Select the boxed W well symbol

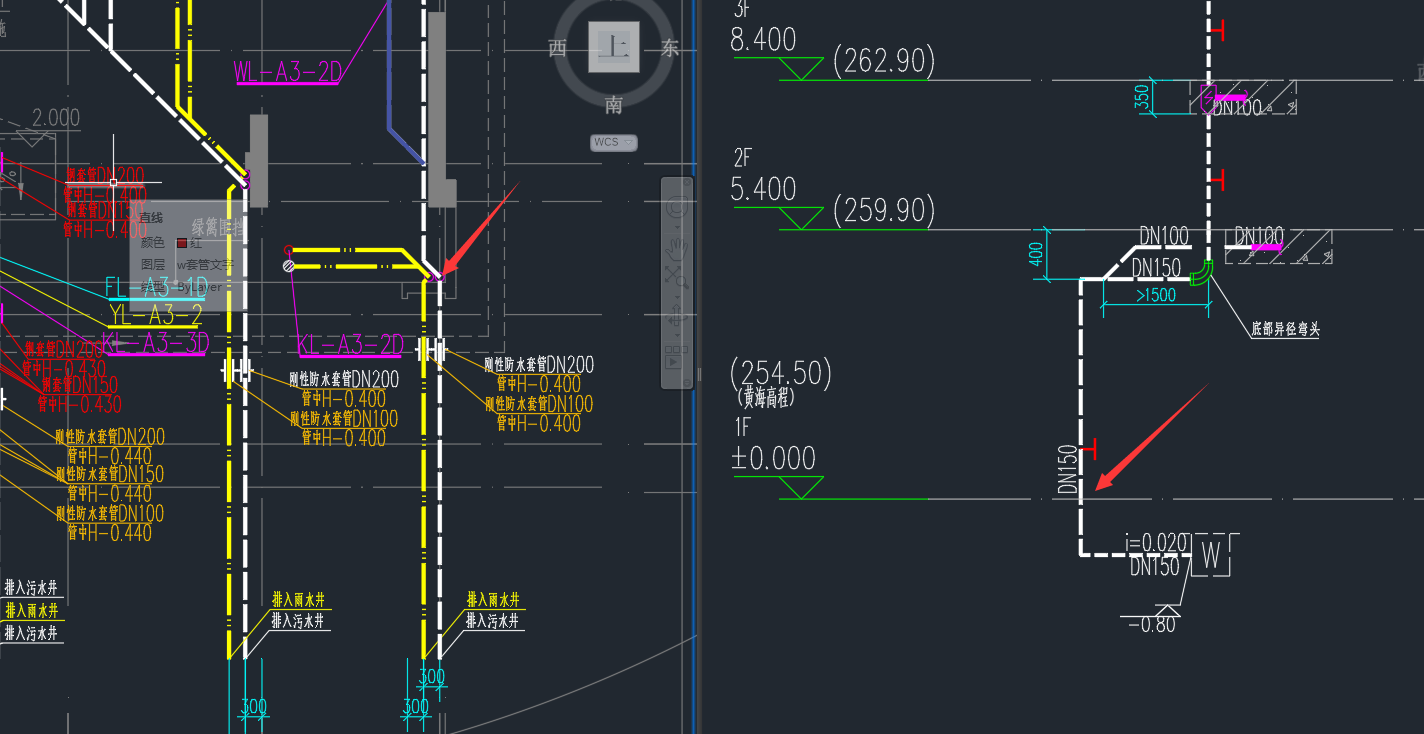click(1211, 556)
